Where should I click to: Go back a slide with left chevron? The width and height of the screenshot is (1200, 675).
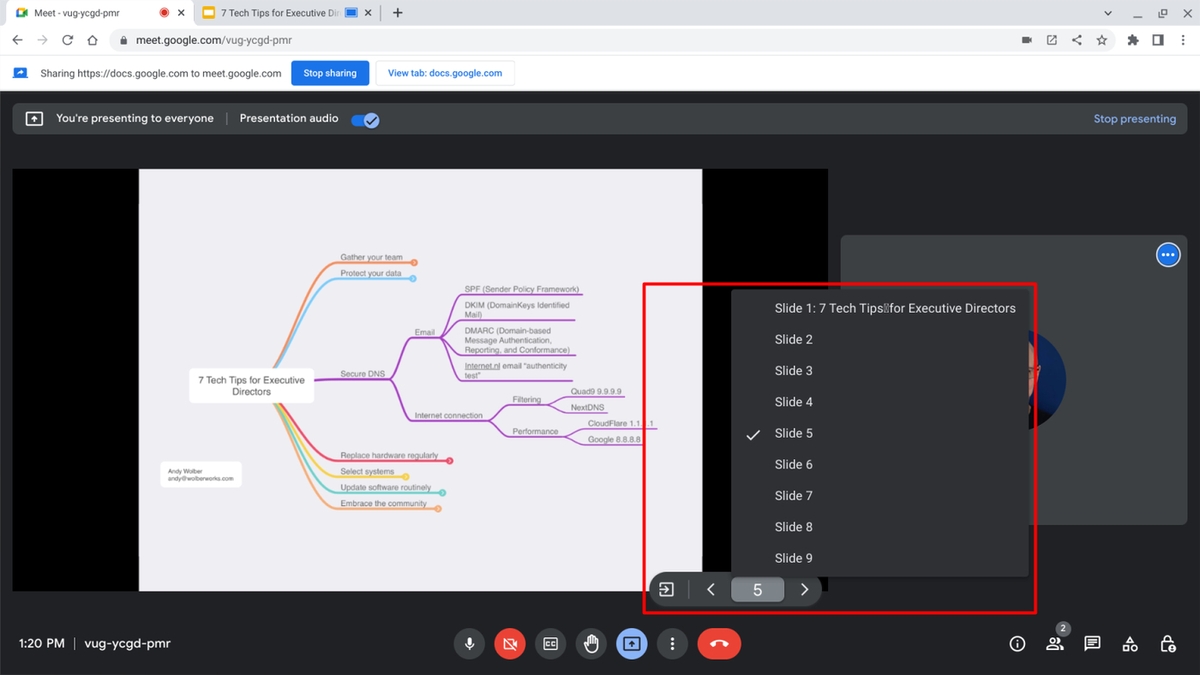tap(711, 589)
